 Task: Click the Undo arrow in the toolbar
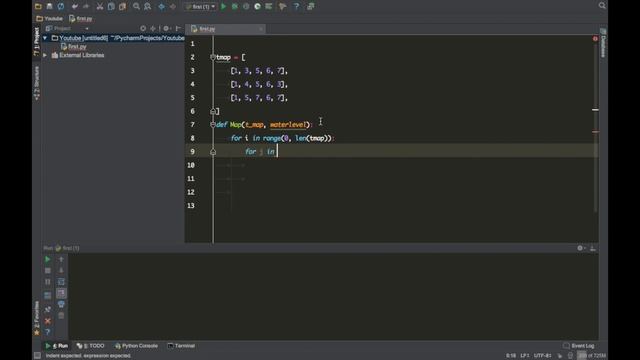(x=74, y=7)
